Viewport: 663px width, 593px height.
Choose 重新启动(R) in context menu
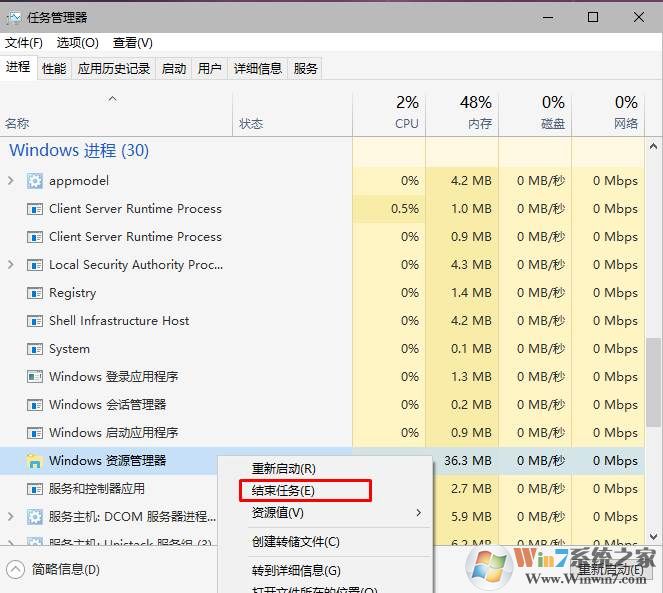pyautogui.click(x=326, y=469)
